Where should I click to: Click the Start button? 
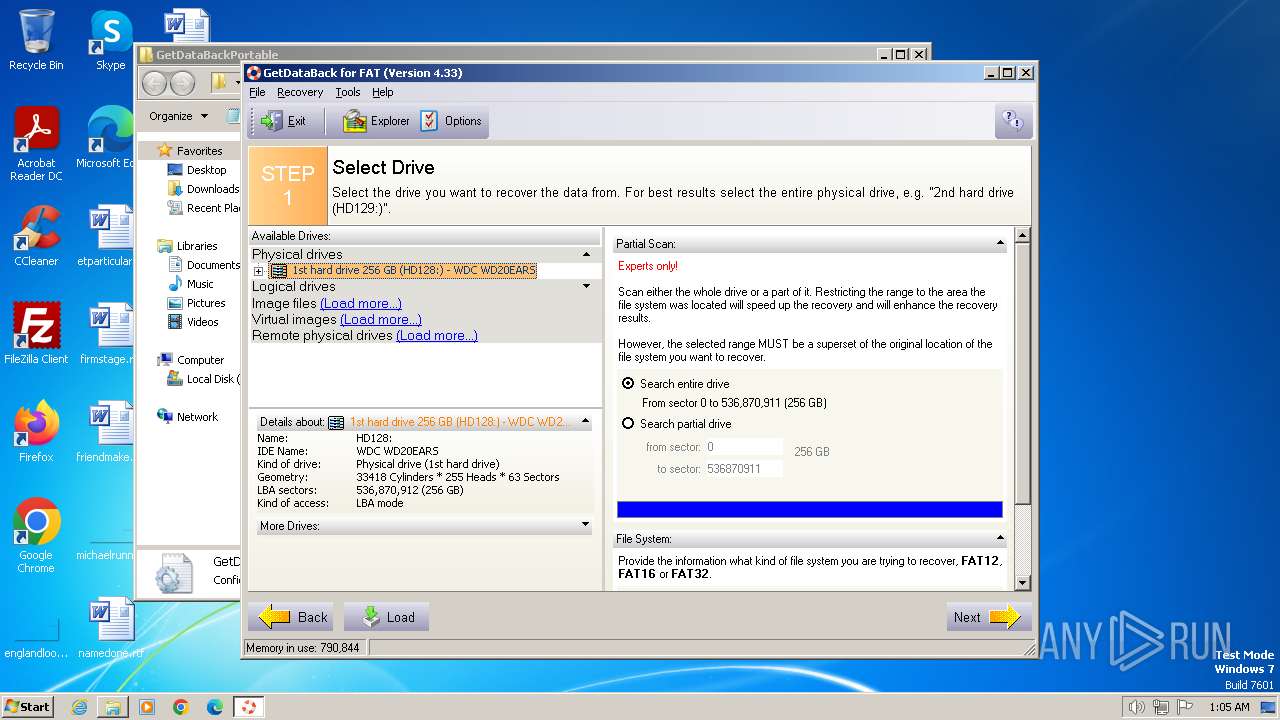click(28, 706)
